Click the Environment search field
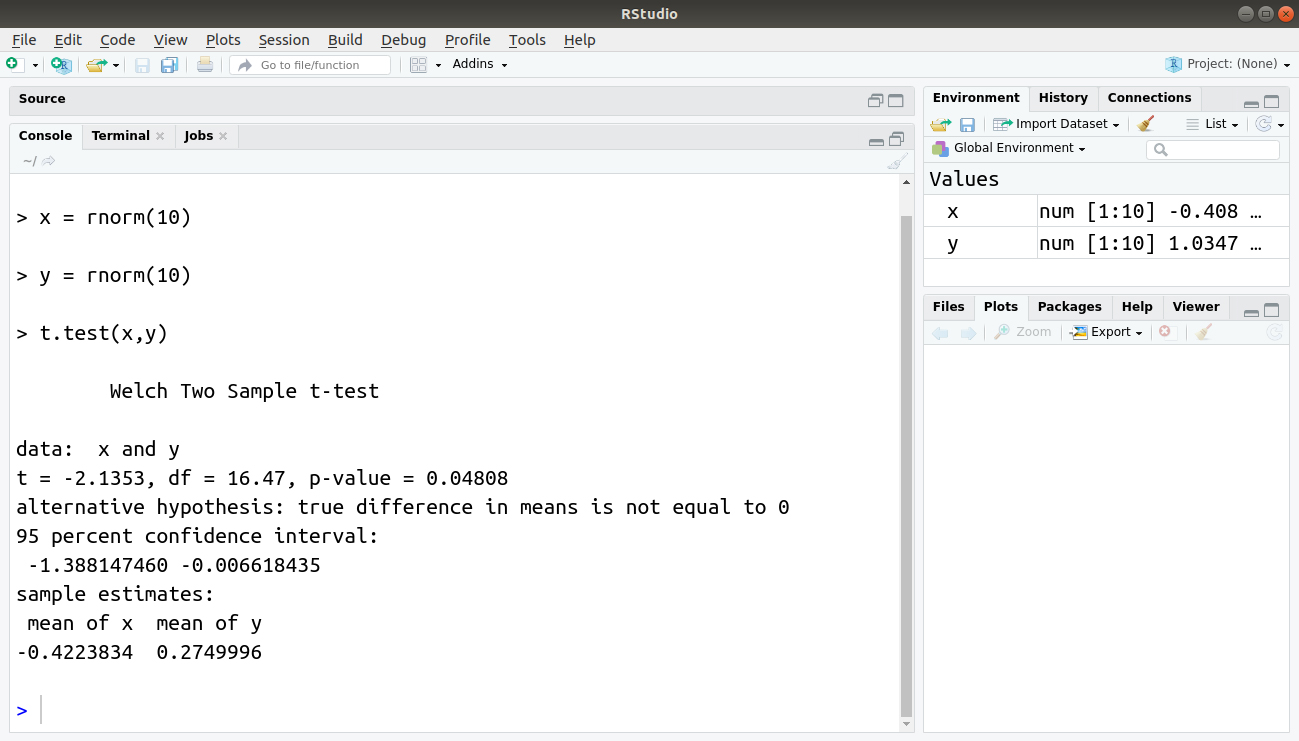Viewport: 1299px width, 741px height. point(1212,148)
